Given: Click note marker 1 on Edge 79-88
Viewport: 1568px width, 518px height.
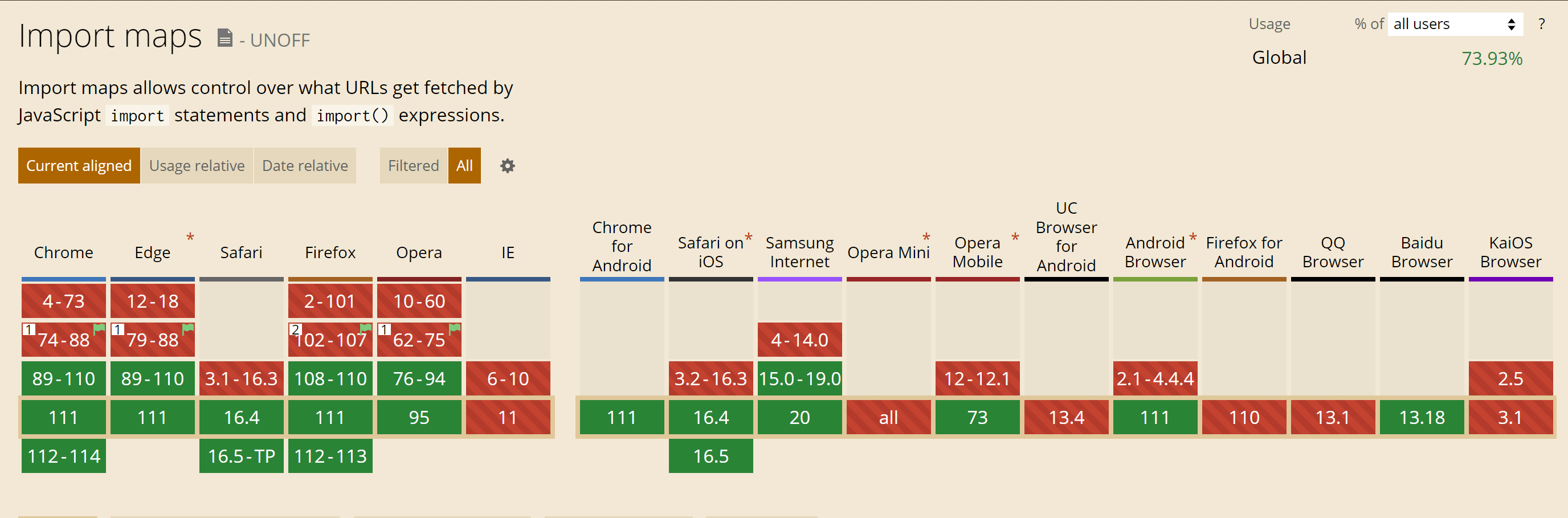Looking at the screenshot, I should pyautogui.click(x=117, y=329).
